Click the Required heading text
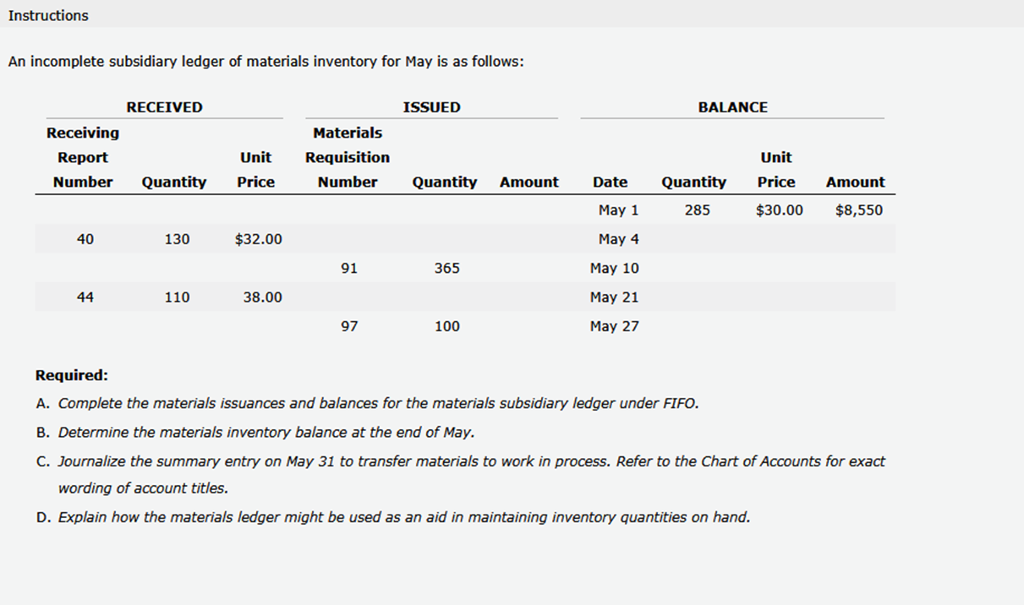1024x605 pixels. pos(71,375)
